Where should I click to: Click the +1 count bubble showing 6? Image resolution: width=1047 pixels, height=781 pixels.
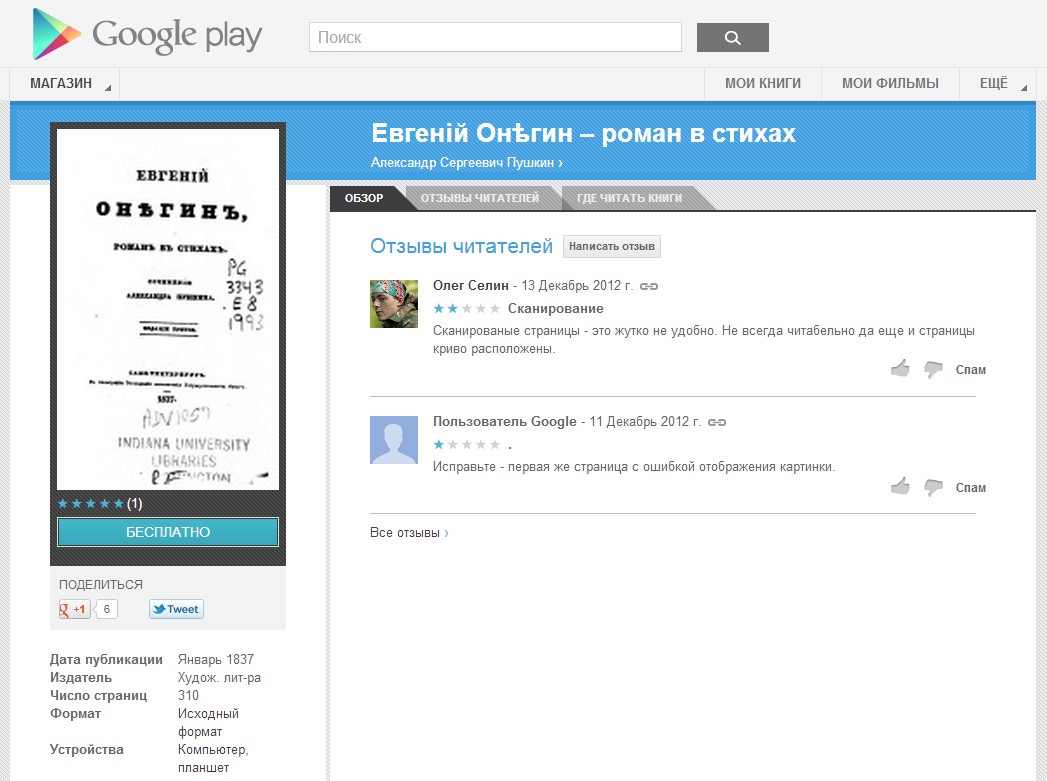[107, 609]
